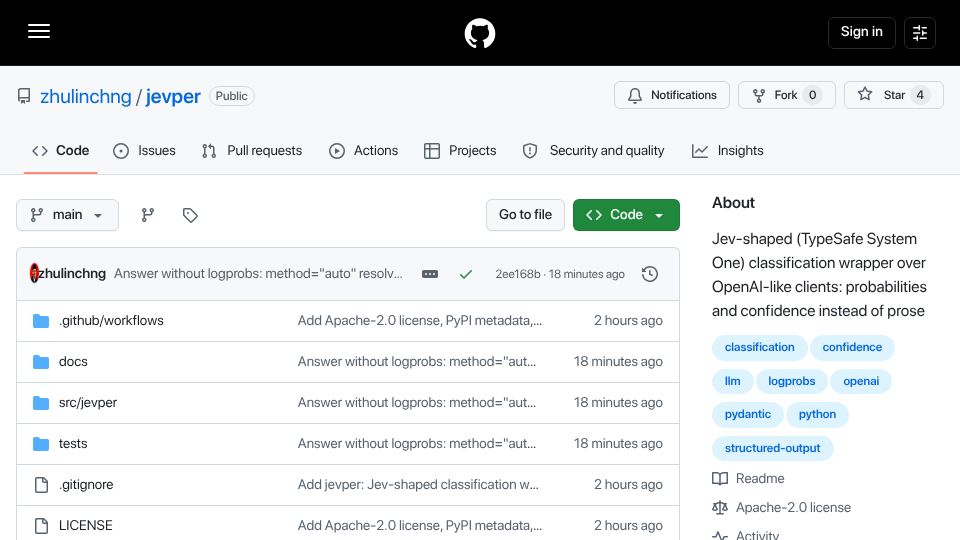The height and width of the screenshot is (540, 960).
Task: Click the Sign in button
Action: (861, 32)
